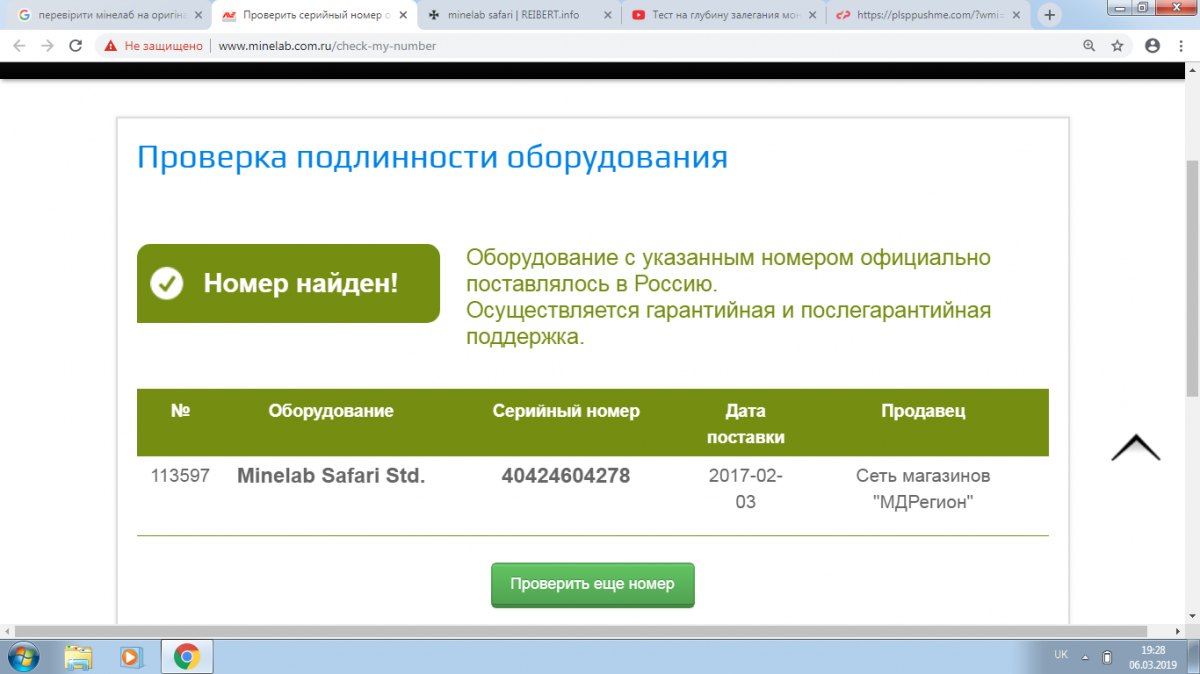Bookmark this page with the star
This screenshot has height=674, width=1200.
(1117, 46)
